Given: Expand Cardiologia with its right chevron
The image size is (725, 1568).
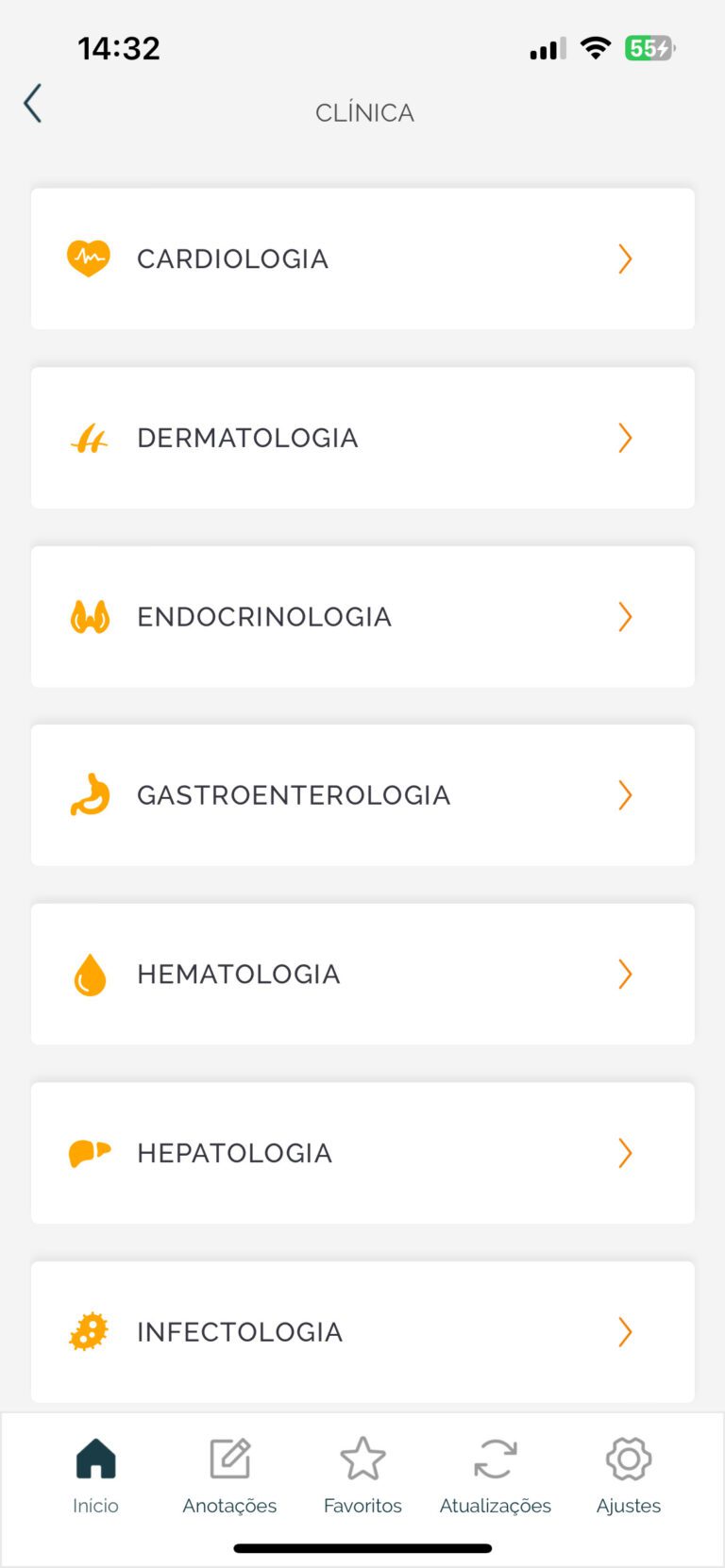Looking at the screenshot, I should tap(624, 259).
